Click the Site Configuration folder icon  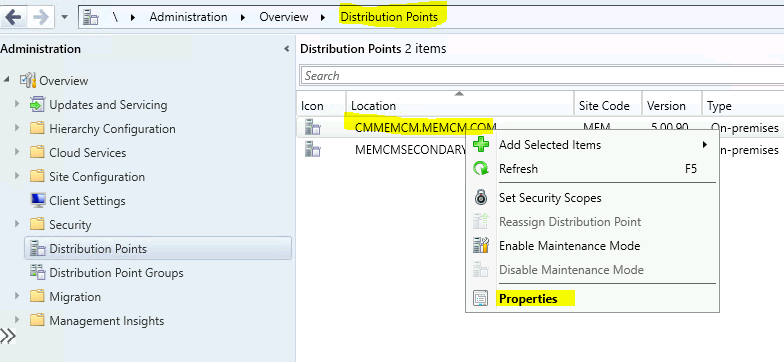[37, 176]
